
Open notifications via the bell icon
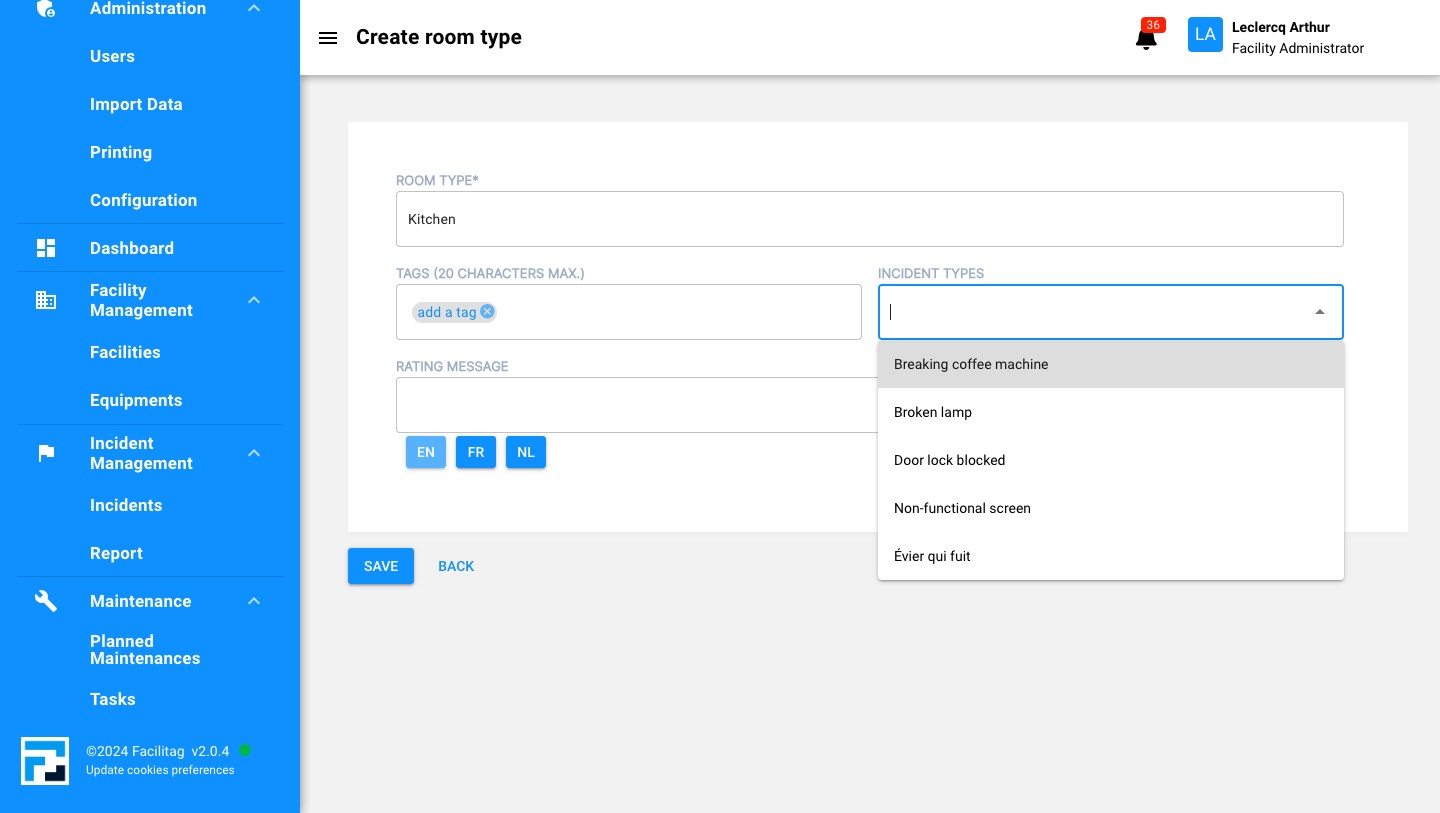tap(1146, 38)
